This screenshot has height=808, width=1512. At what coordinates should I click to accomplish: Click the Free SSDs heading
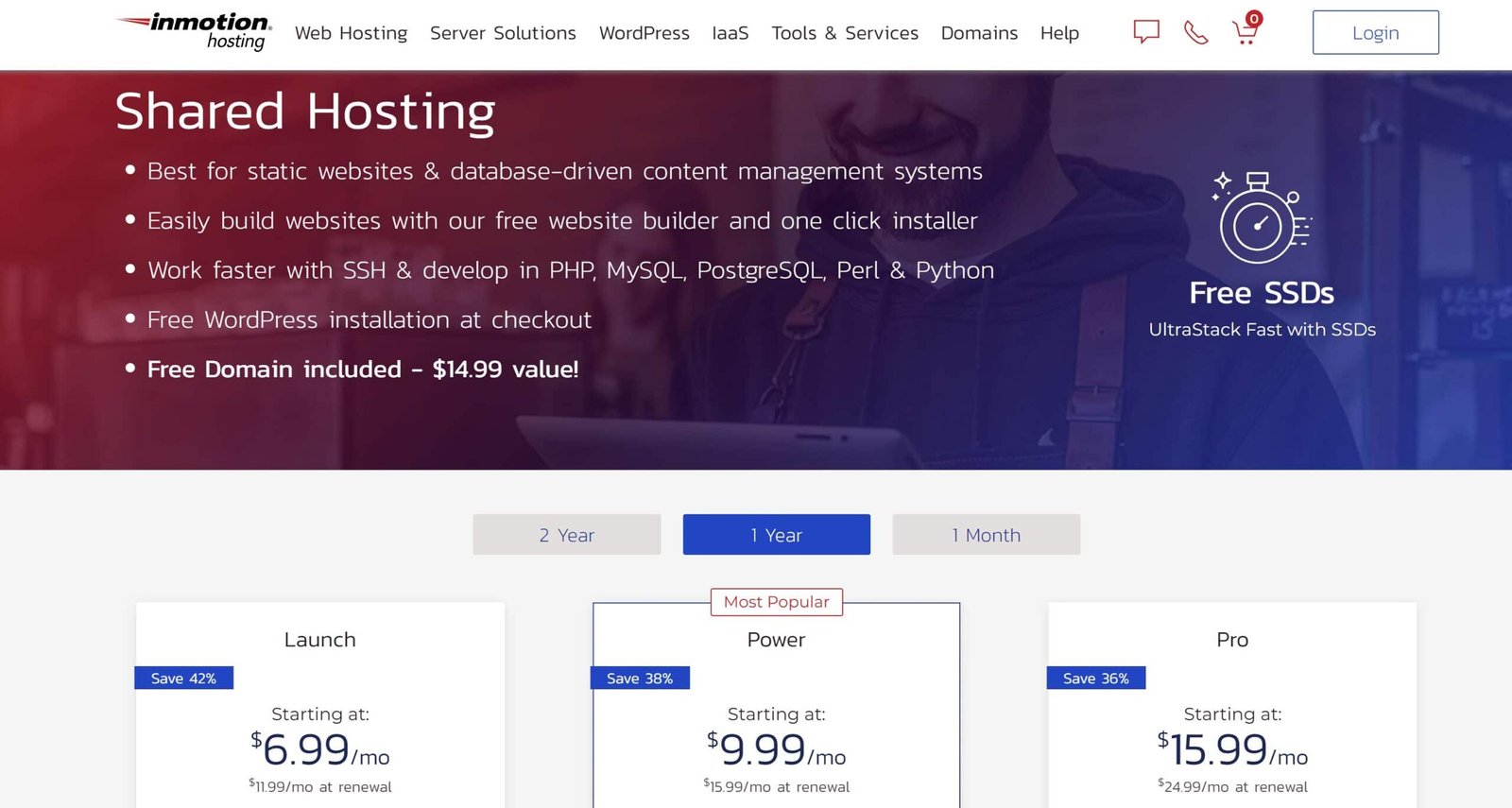1262,293
